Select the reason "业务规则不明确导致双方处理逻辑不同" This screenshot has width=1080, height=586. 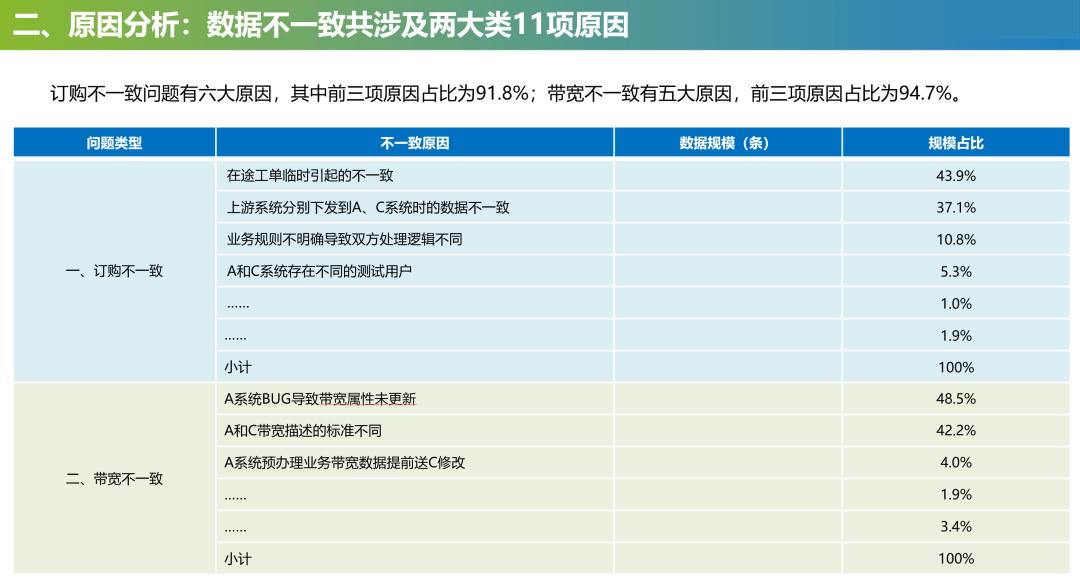tap(344, 239)
